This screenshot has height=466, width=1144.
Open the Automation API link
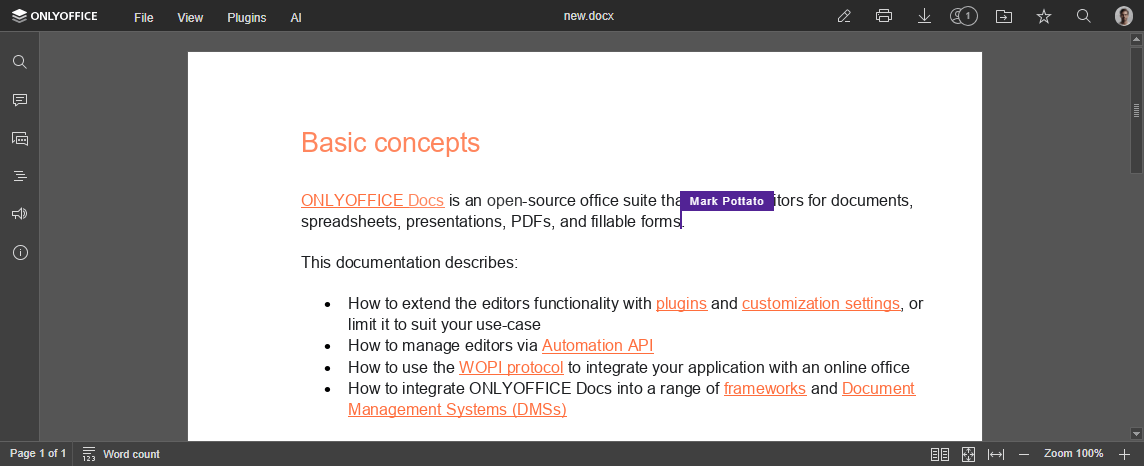(x=598, y=346)
